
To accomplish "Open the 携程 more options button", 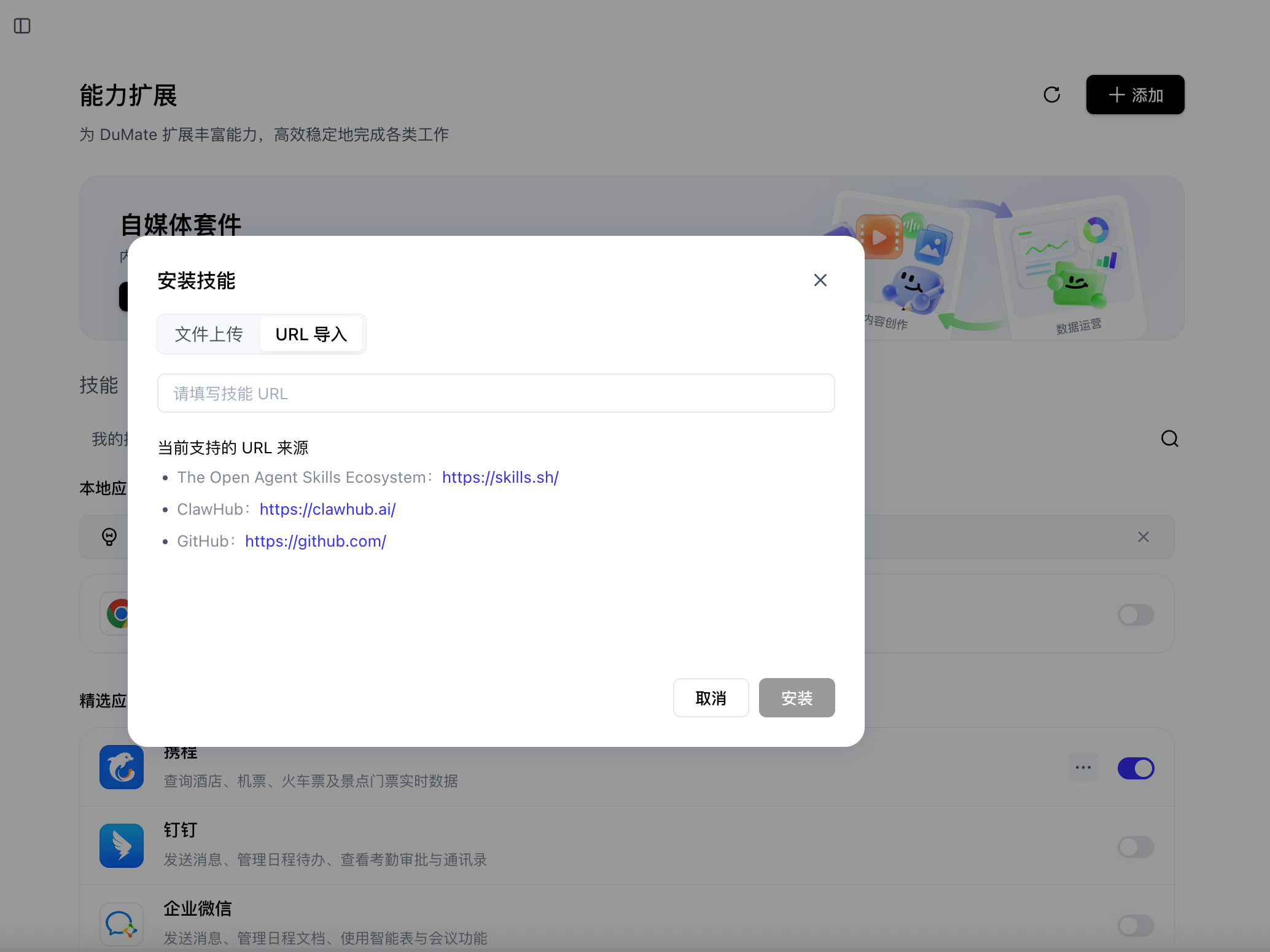I will [x=1083, y=767].
